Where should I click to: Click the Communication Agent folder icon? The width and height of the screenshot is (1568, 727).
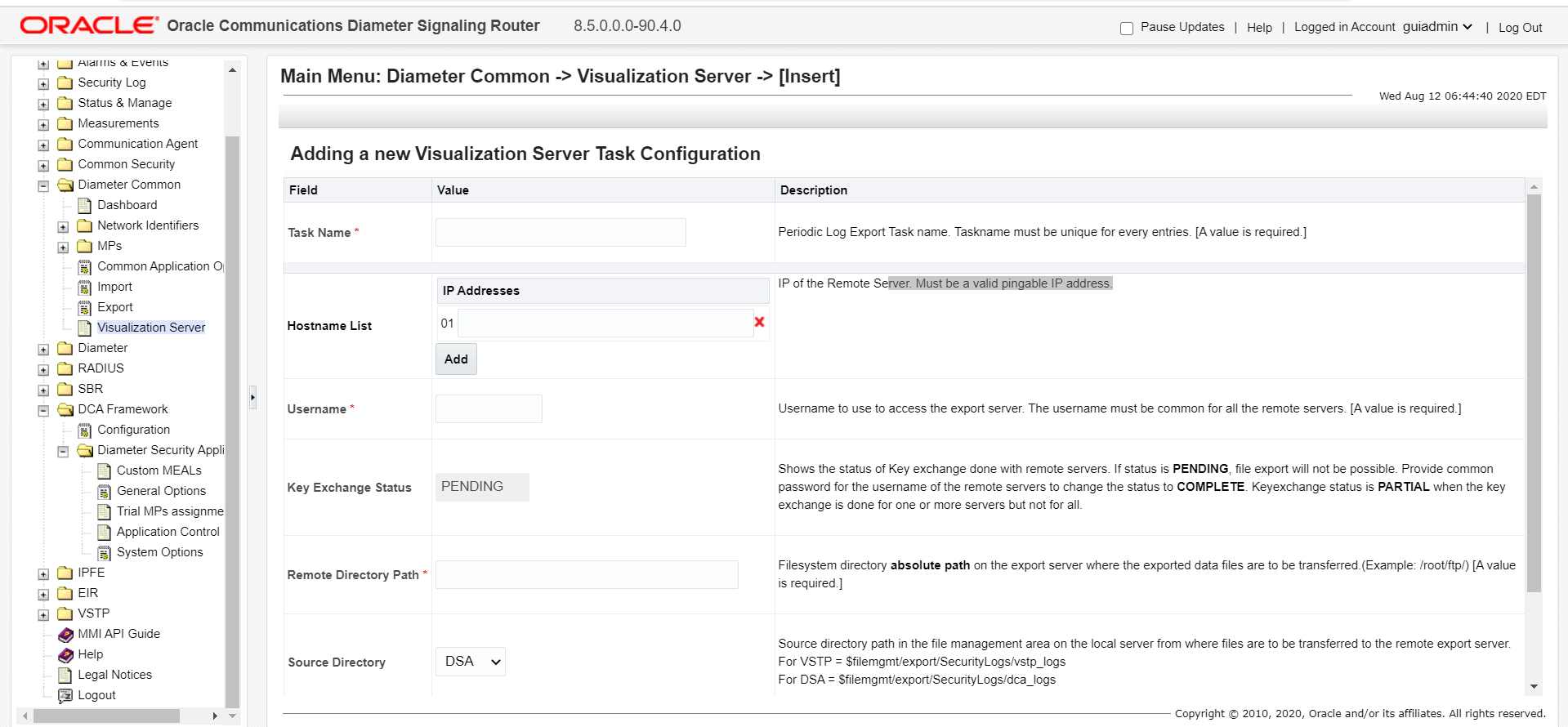click(65, 144)
